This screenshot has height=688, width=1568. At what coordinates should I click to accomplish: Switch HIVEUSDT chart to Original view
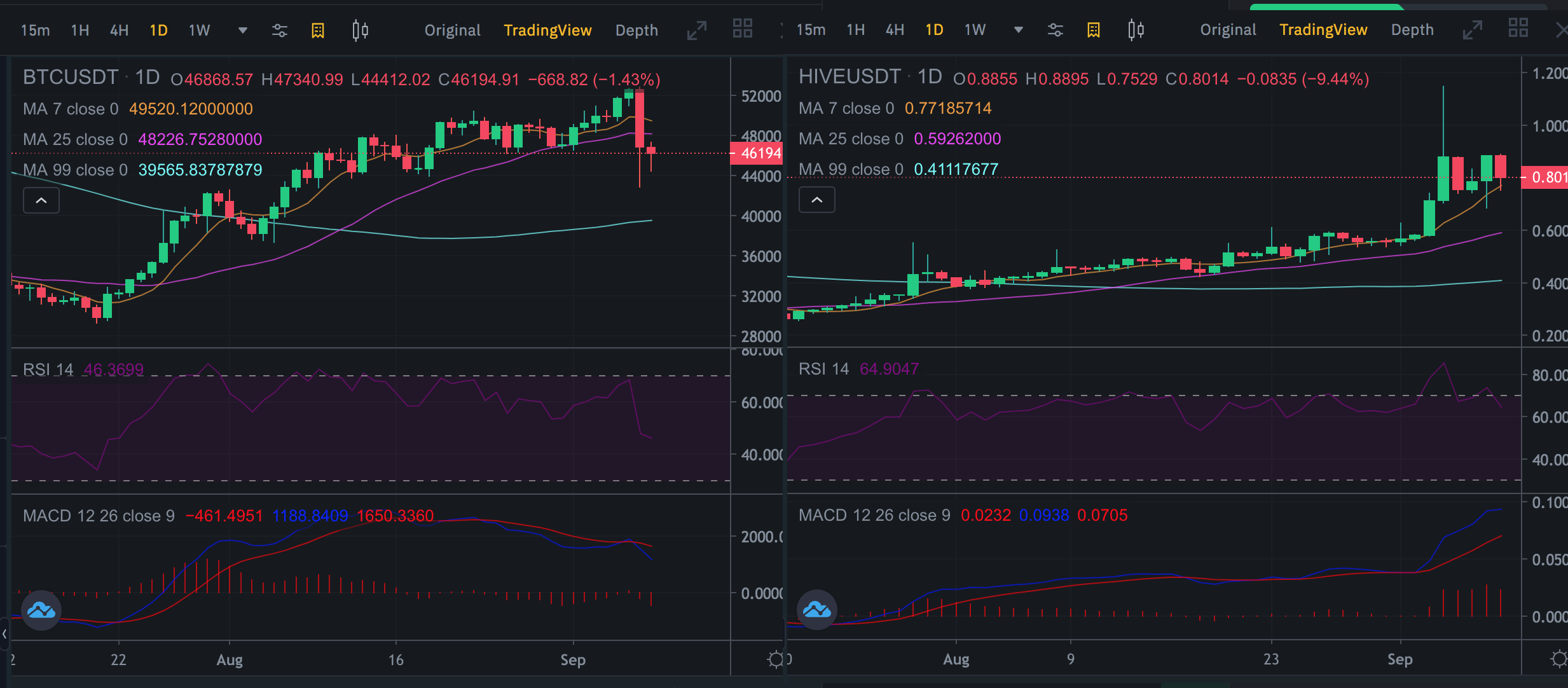pyautogui.click(x=1228, y=30)
